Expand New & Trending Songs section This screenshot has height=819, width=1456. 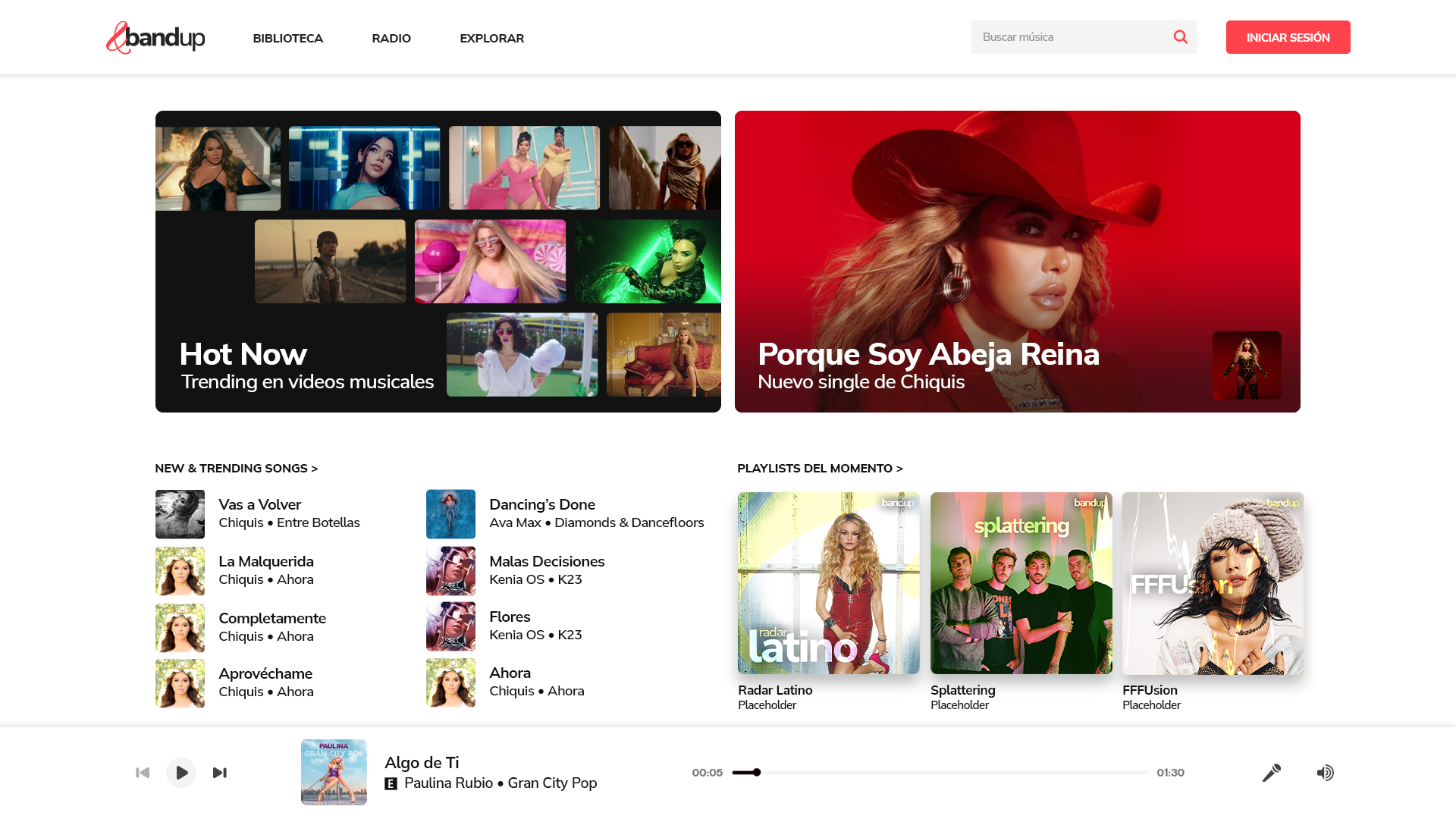237,469
